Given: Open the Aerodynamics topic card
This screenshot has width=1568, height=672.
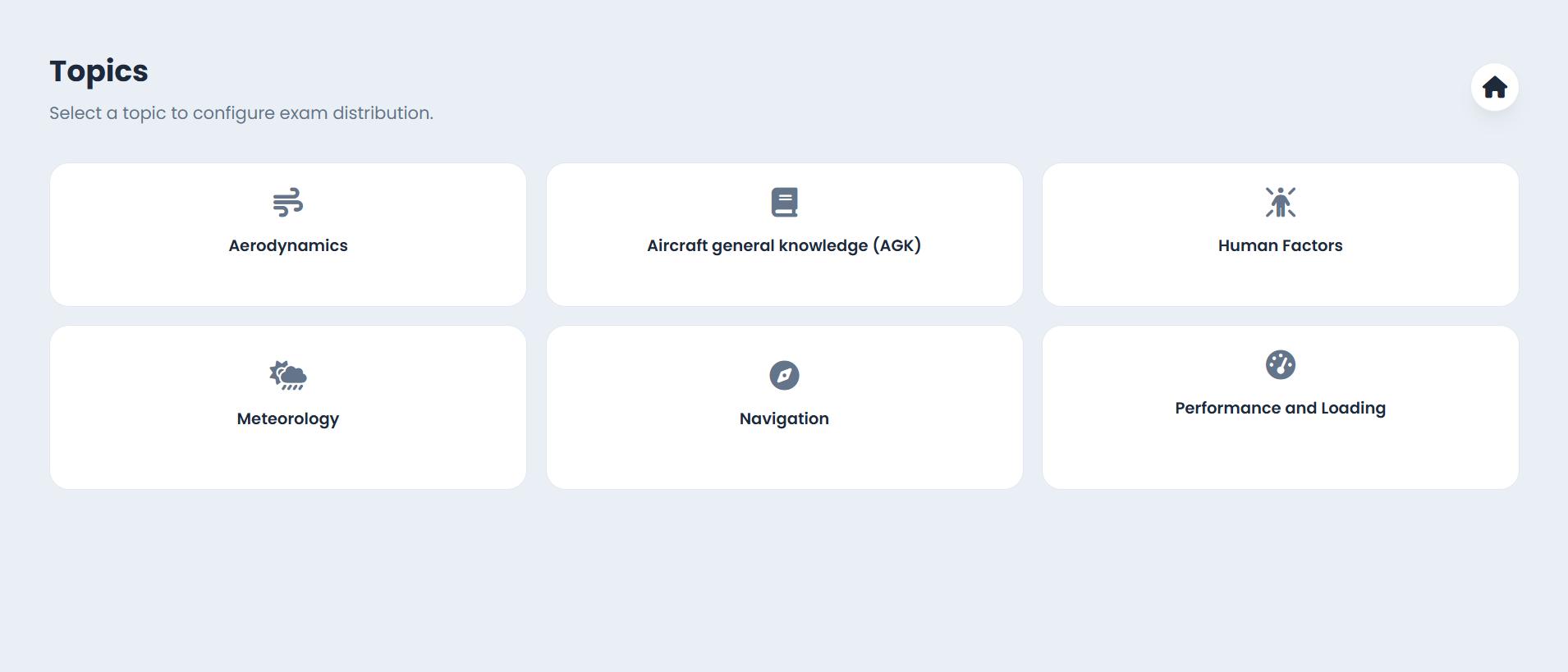Looking at the screenshot, I should coord(288,279).
